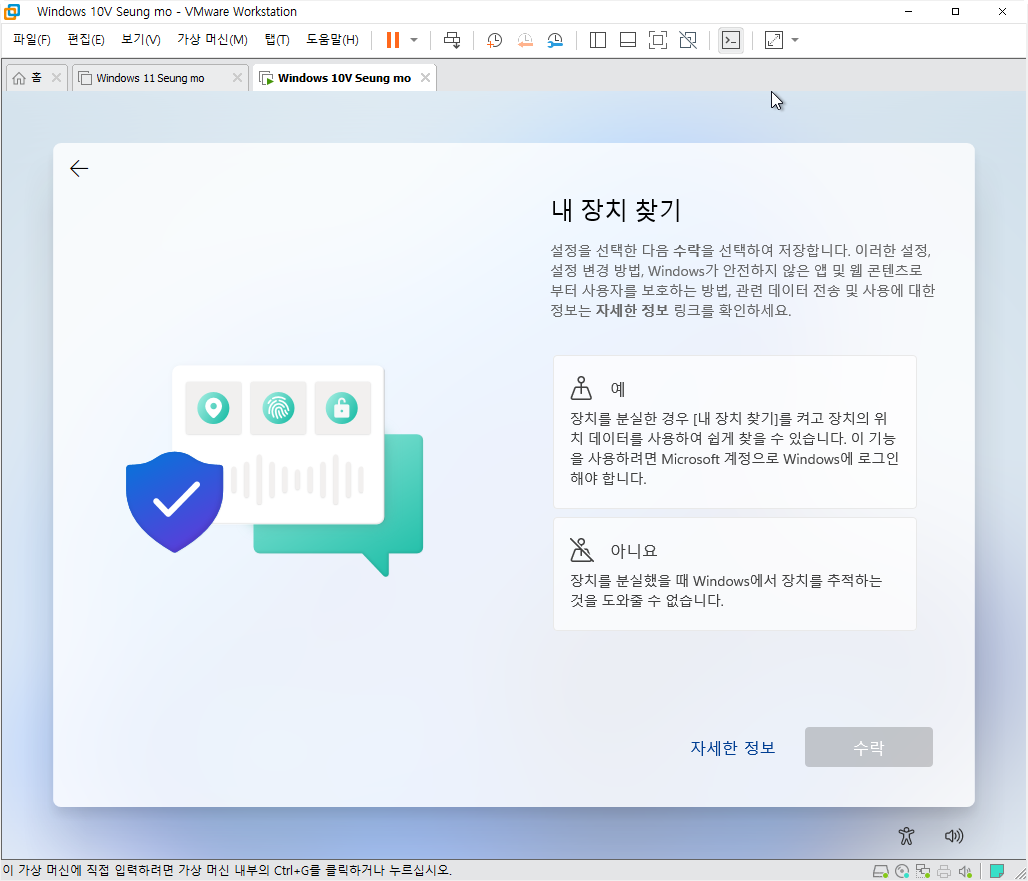1028x881 pixels.
Task: Click the hard disk status icon
Action: click(x=880, y=871)
